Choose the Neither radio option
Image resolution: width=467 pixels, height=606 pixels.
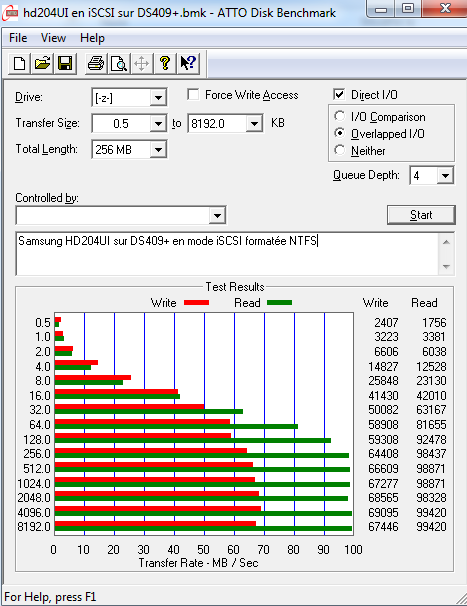339,150
